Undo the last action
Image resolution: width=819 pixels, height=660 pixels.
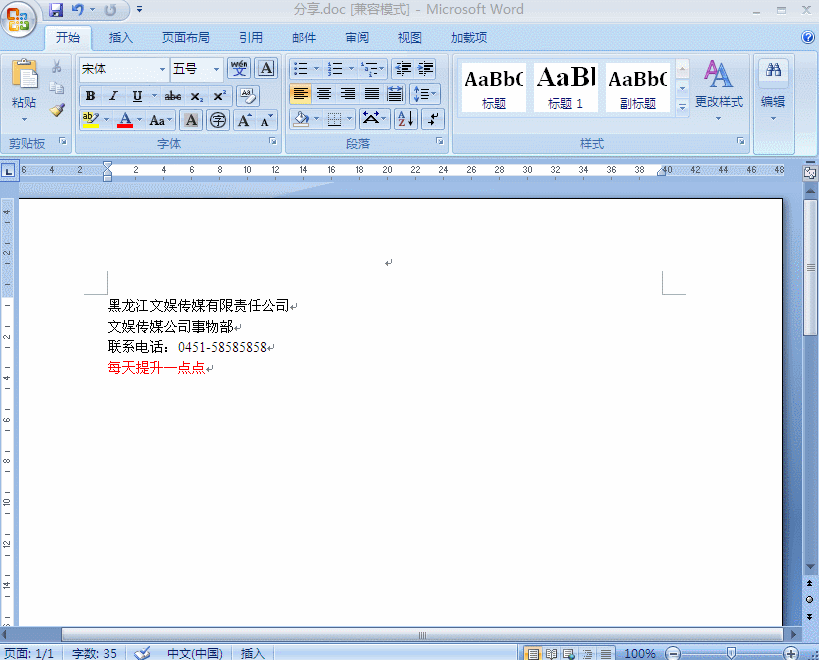(x=77, y=9)
